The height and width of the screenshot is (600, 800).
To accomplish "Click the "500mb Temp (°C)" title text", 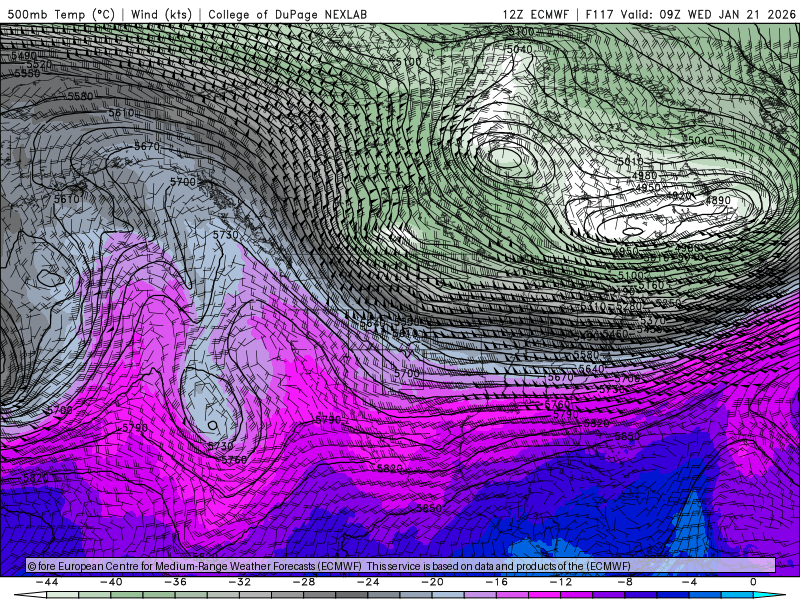I will coord(61,14).
